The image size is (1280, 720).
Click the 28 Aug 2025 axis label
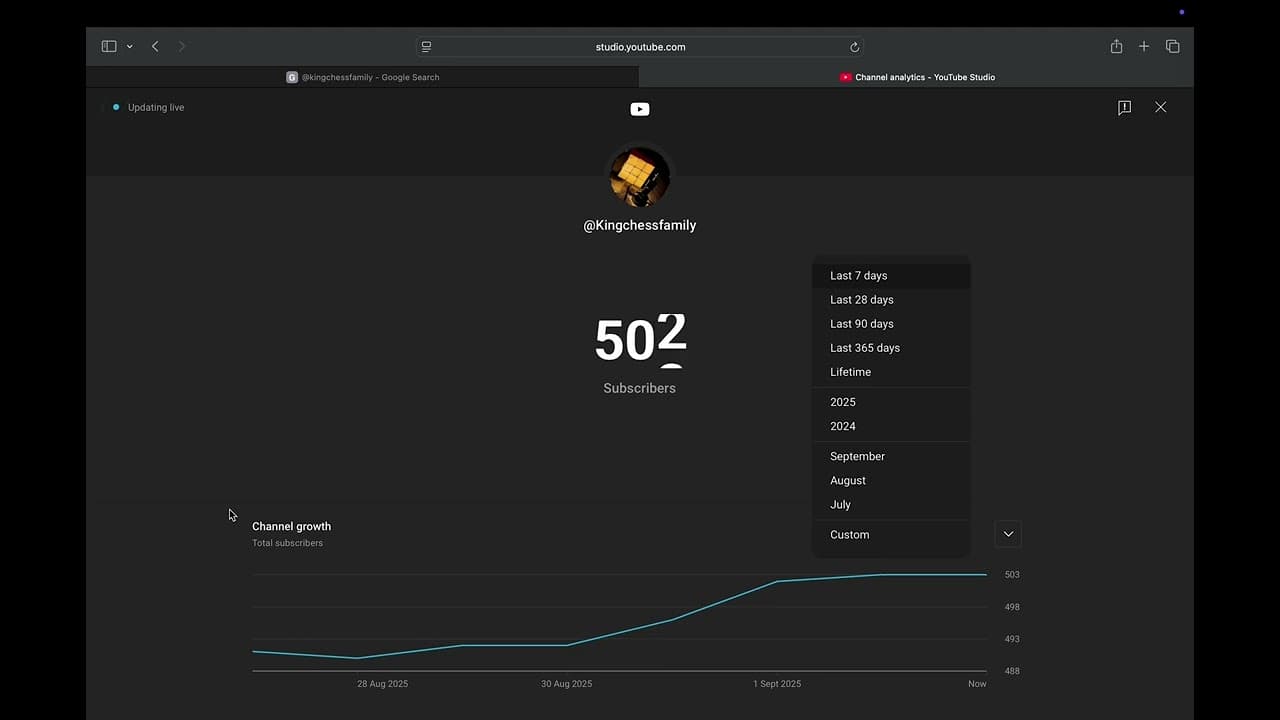pyautogui.click(x=383, y=684)
